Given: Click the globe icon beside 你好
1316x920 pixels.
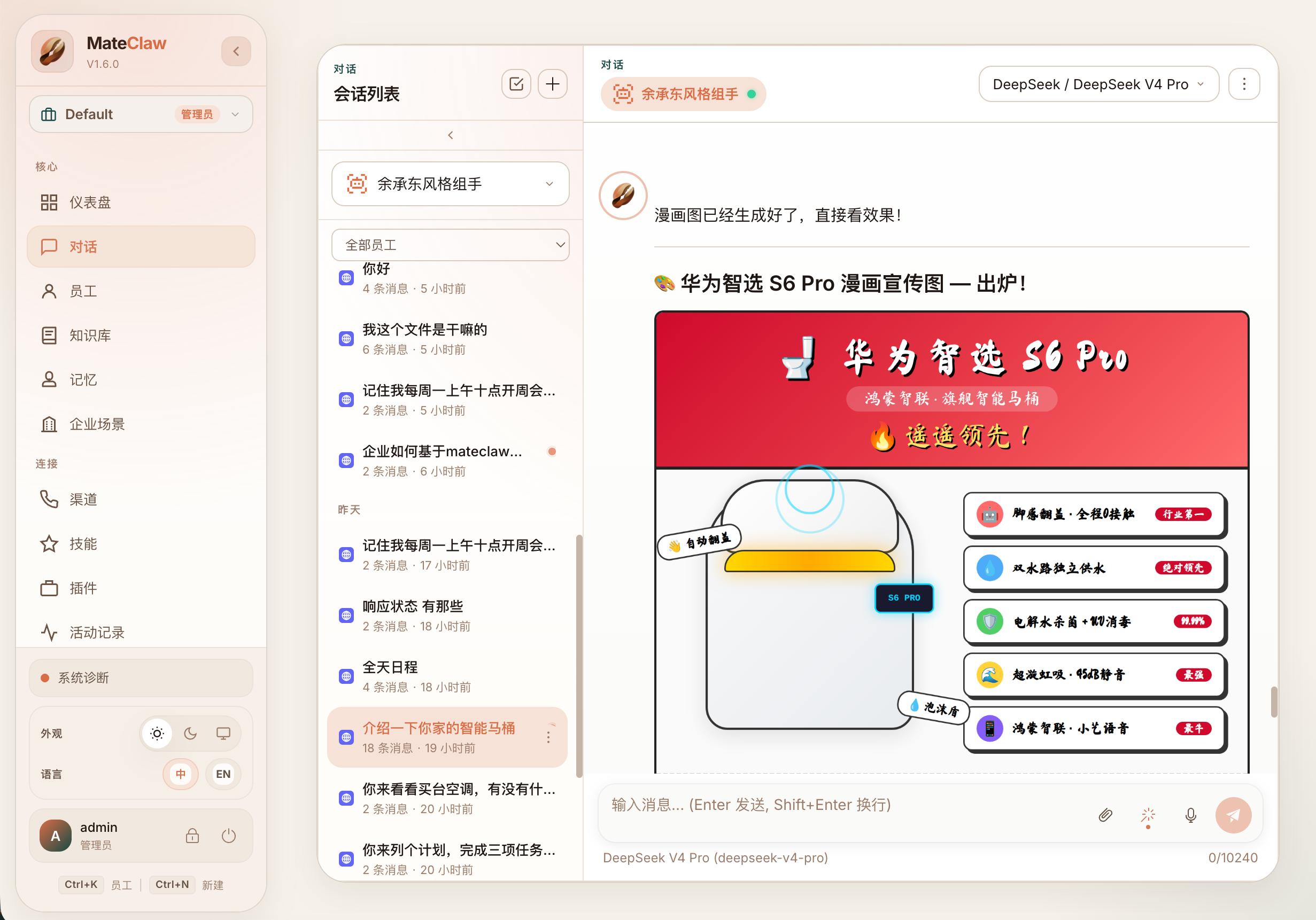Looking at the screenshot, I should click(346, 278).
